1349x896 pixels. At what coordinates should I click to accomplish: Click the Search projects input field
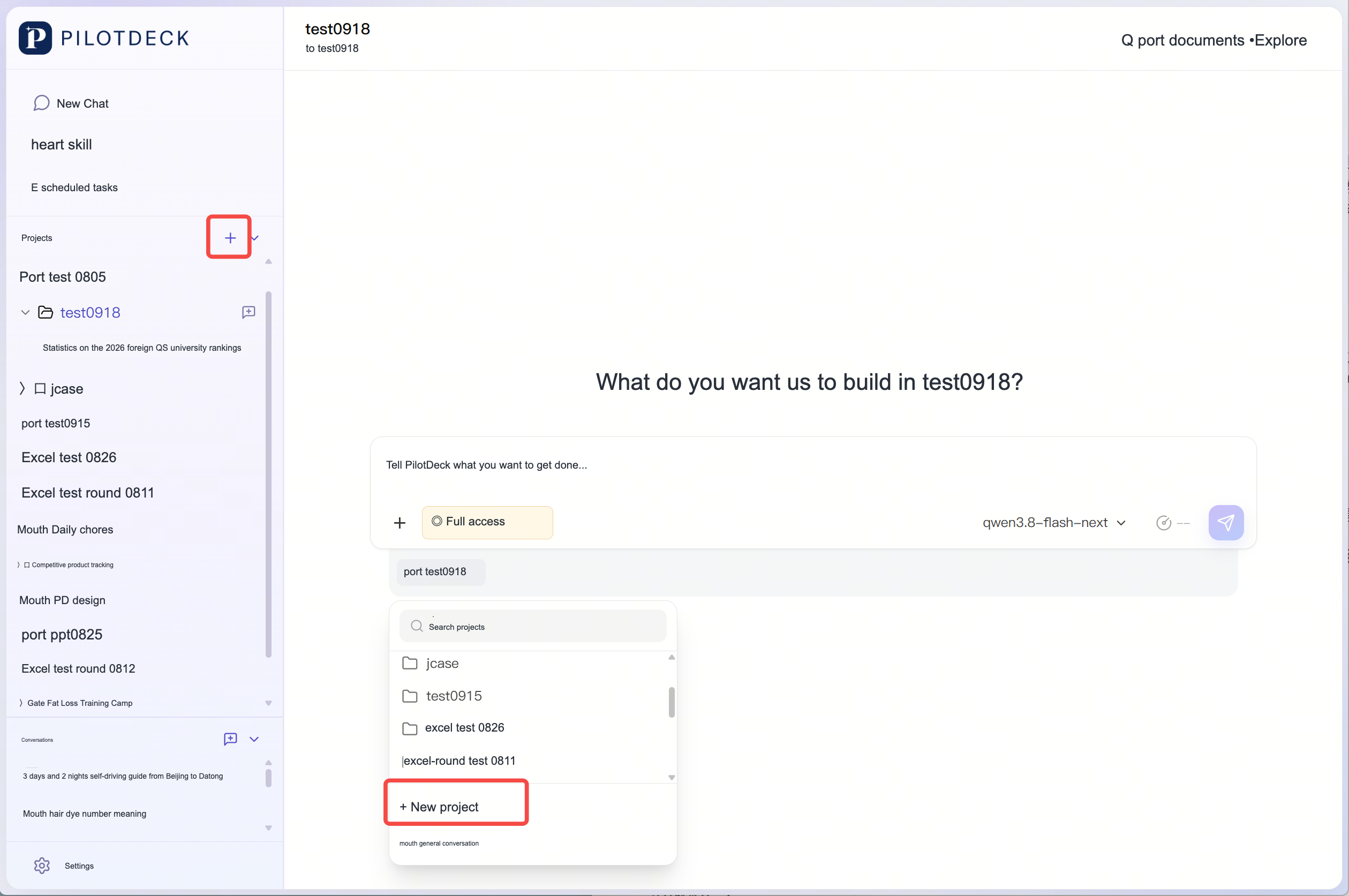[x=532, y=626]
